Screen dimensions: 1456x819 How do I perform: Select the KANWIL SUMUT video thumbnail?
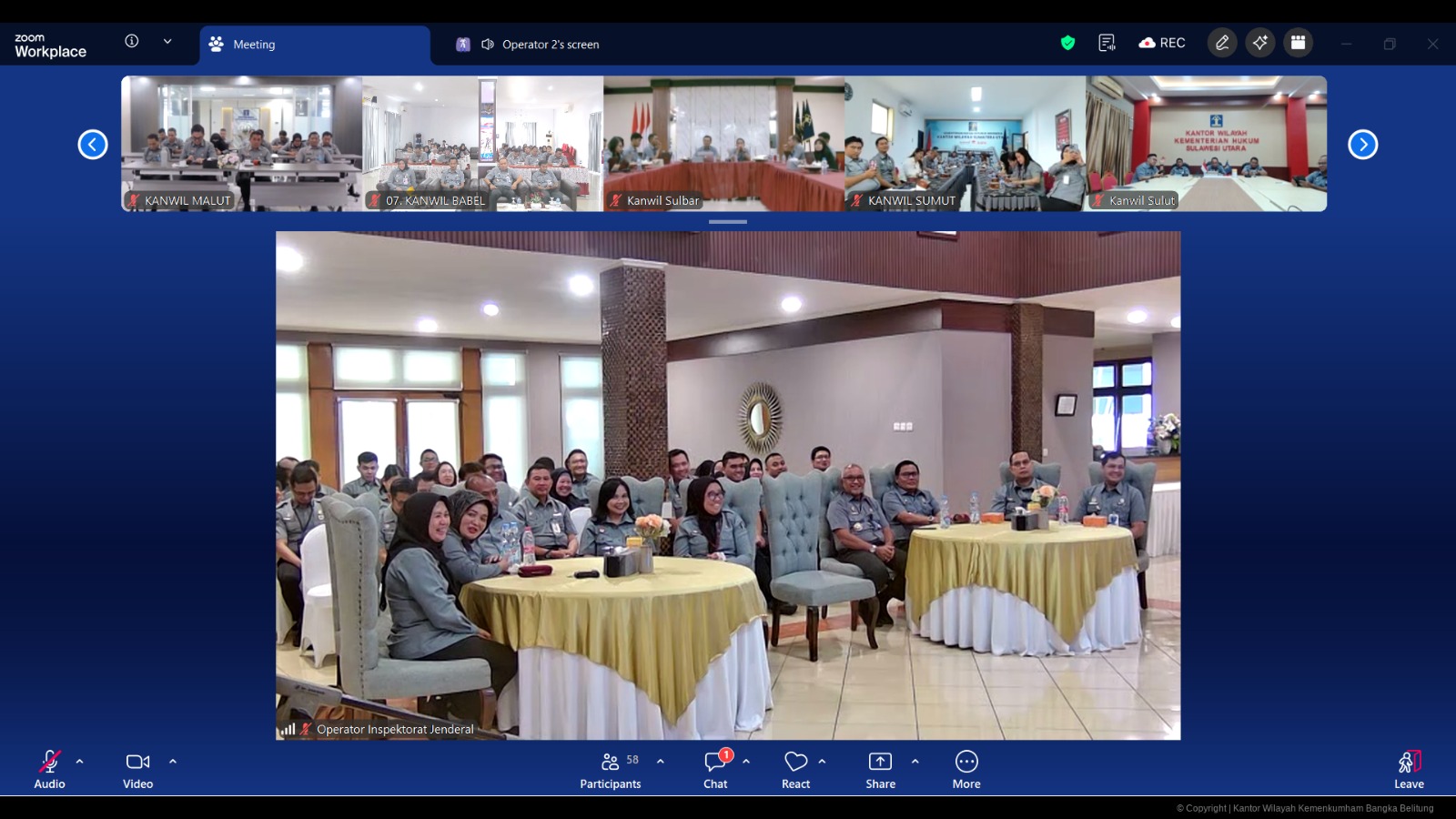(x=966, y=144)
